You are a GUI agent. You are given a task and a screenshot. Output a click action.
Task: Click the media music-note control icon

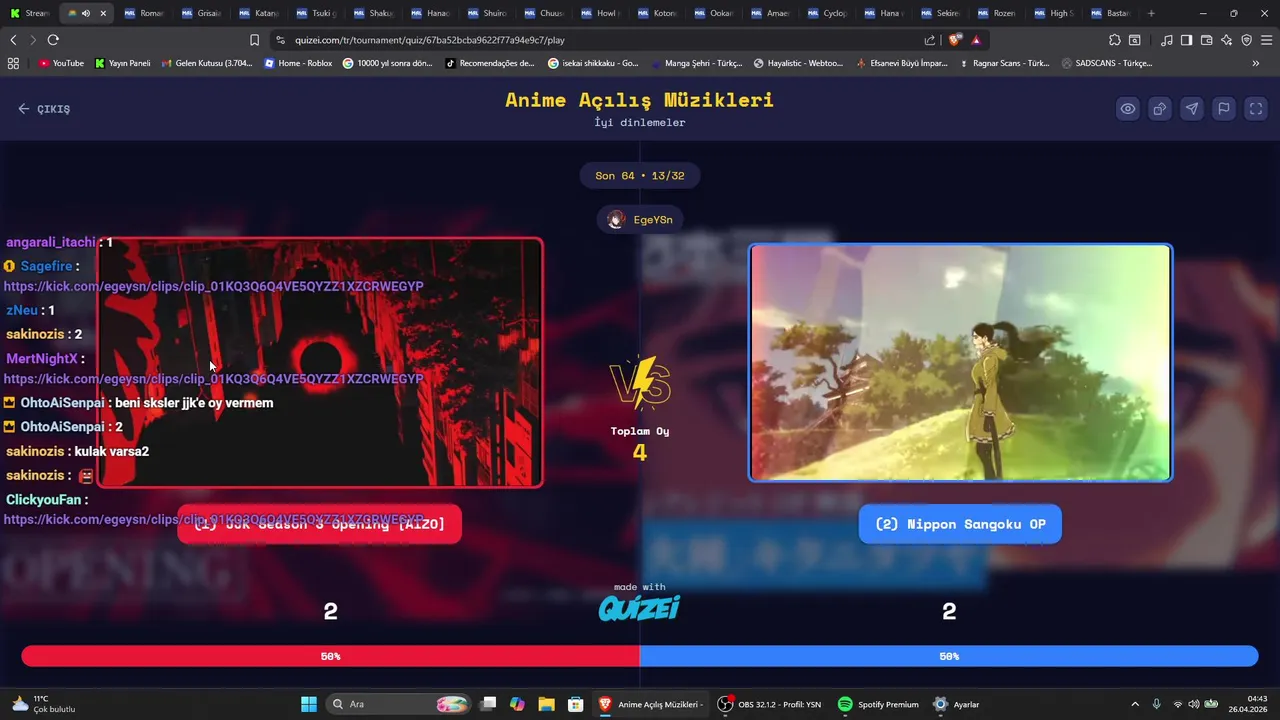pos(1167,40)
